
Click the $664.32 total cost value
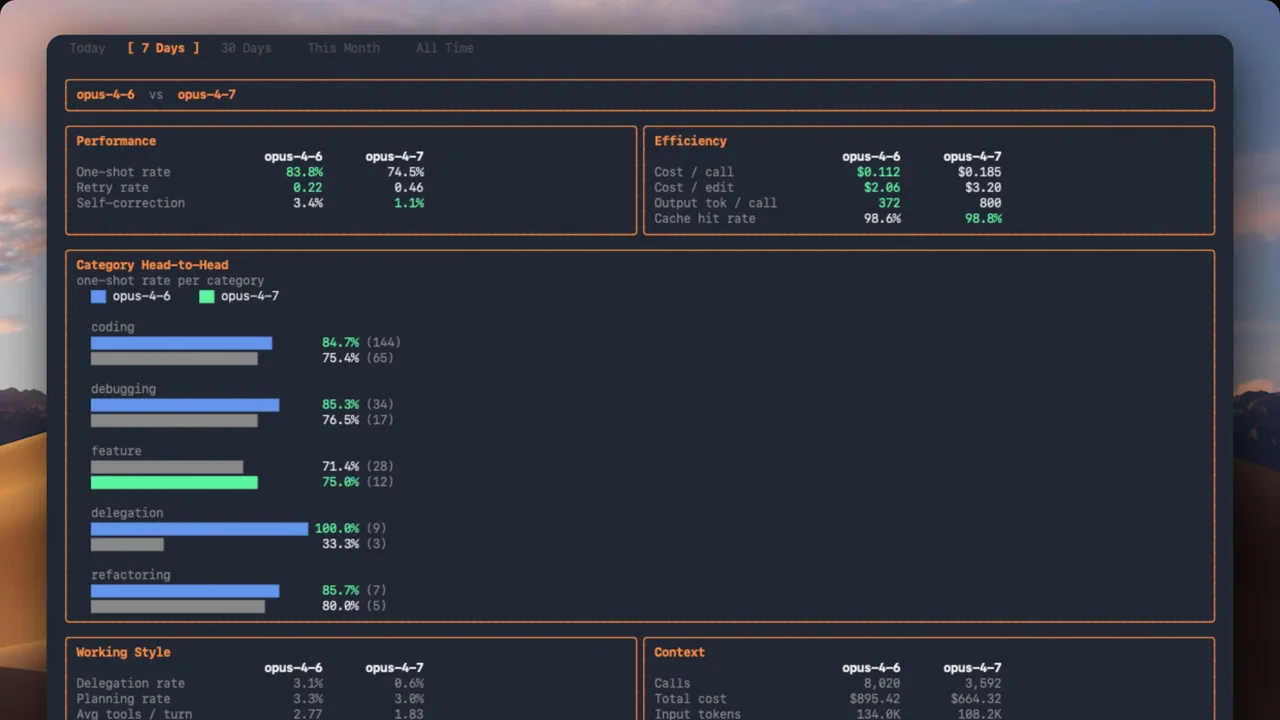pyautogui.click(x=976, y=699)
